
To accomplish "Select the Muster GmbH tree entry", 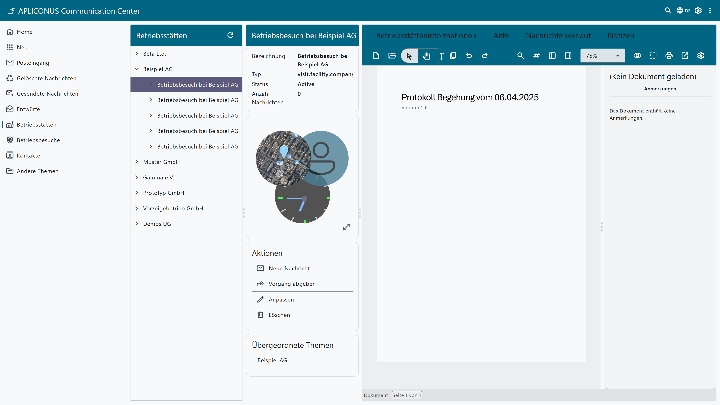I will 160,162.
